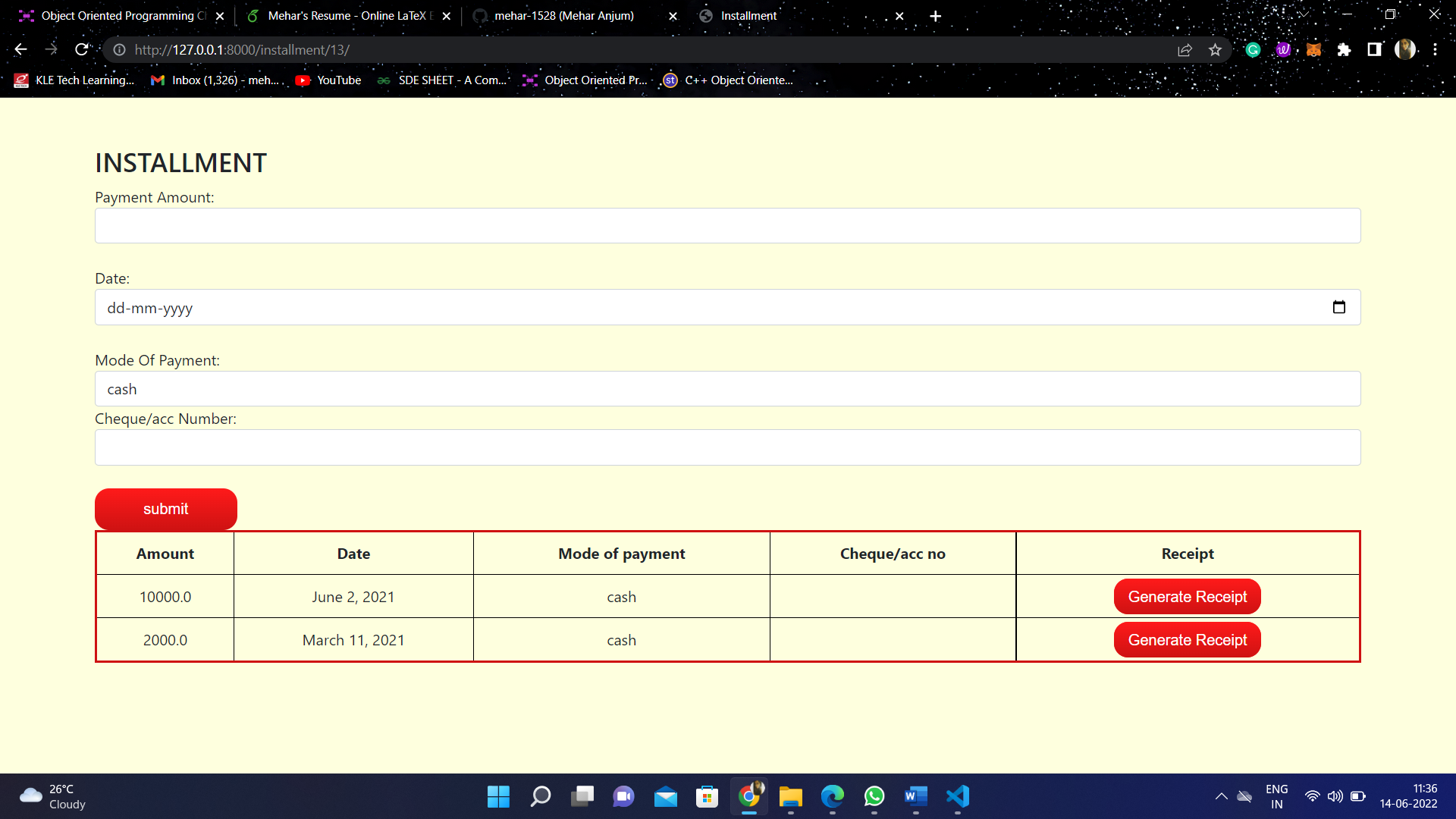
Task: Open the date picker calendar
Action: point(1339,307)
